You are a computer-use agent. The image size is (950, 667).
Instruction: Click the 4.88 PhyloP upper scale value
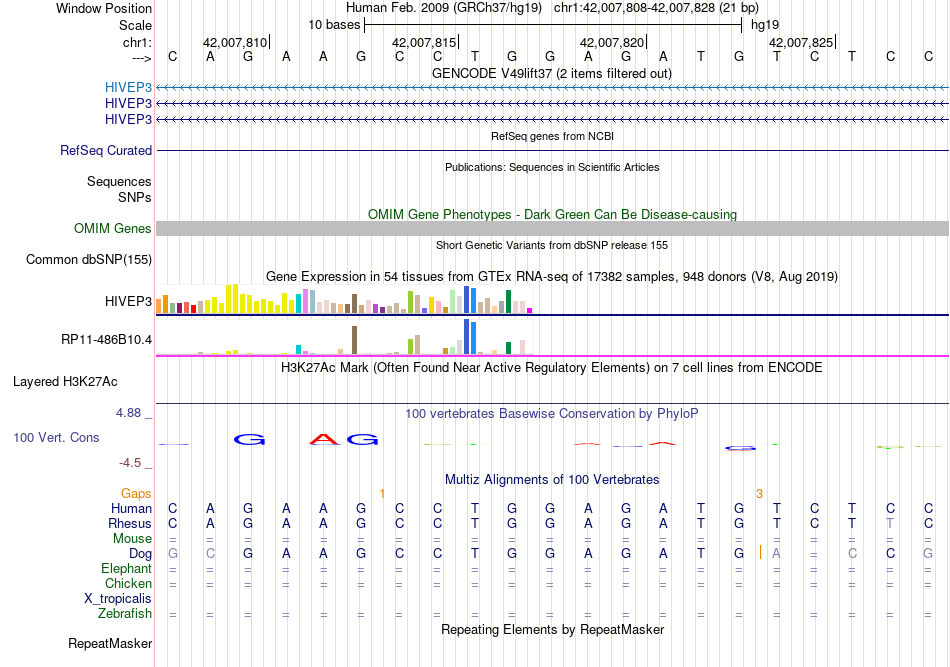(x=128, y=413)
